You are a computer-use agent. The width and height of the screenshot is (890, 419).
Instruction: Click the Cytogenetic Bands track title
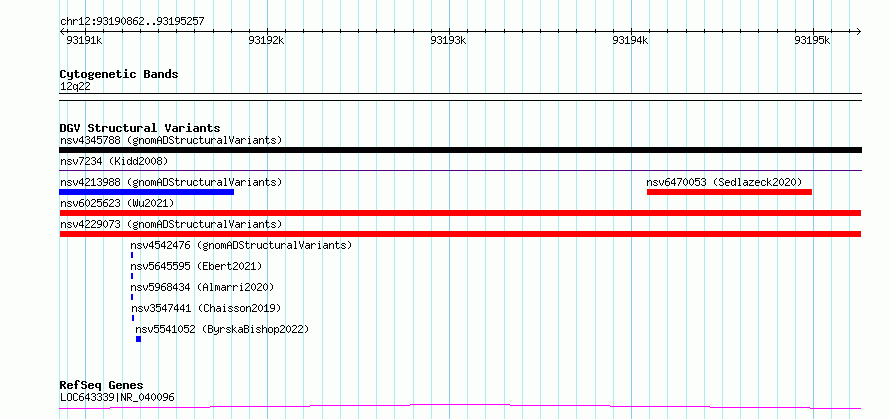pyautogui.click(x=119, y=74)
